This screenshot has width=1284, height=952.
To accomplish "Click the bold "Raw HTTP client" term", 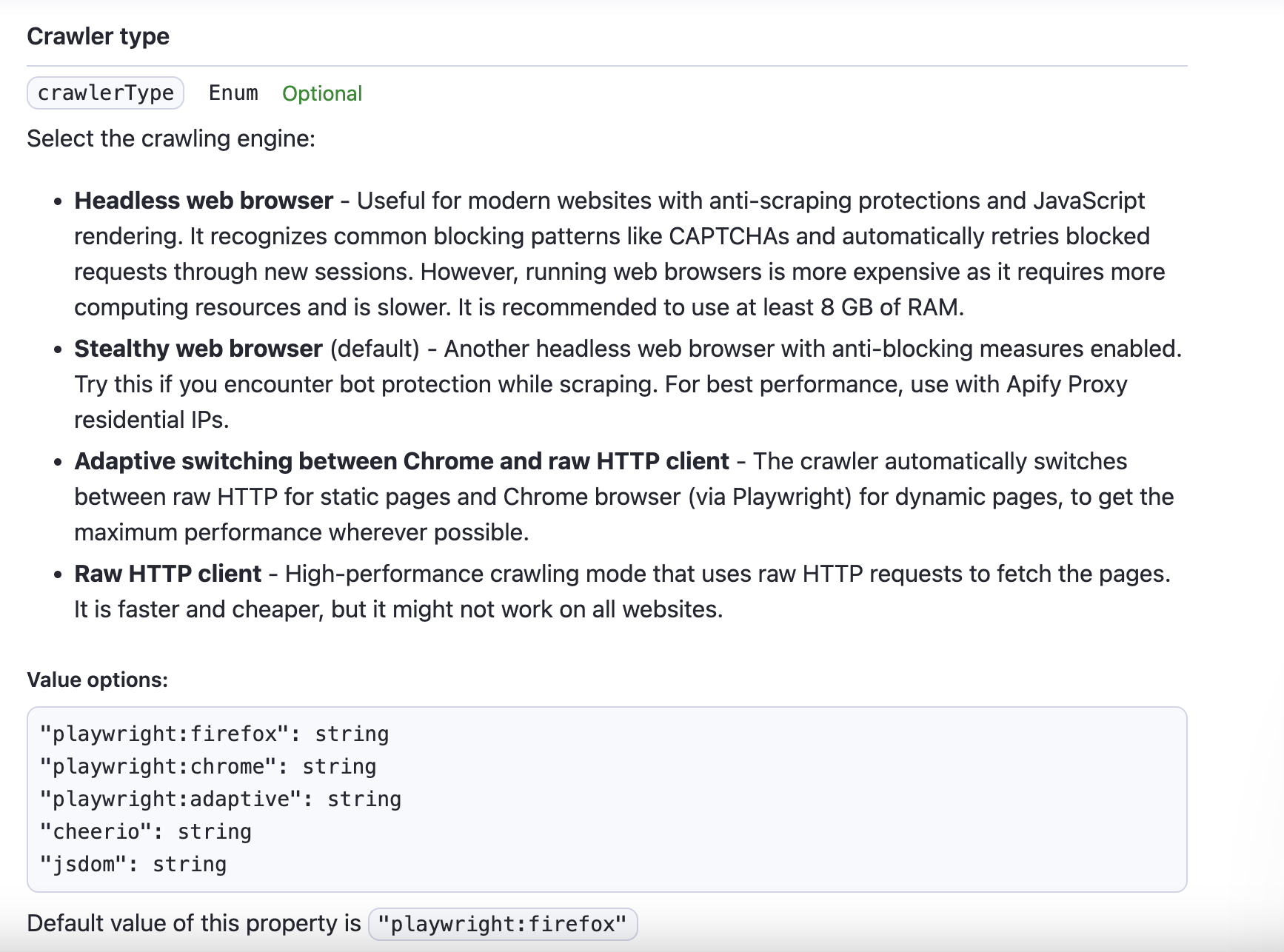I will tap(167, 574).
